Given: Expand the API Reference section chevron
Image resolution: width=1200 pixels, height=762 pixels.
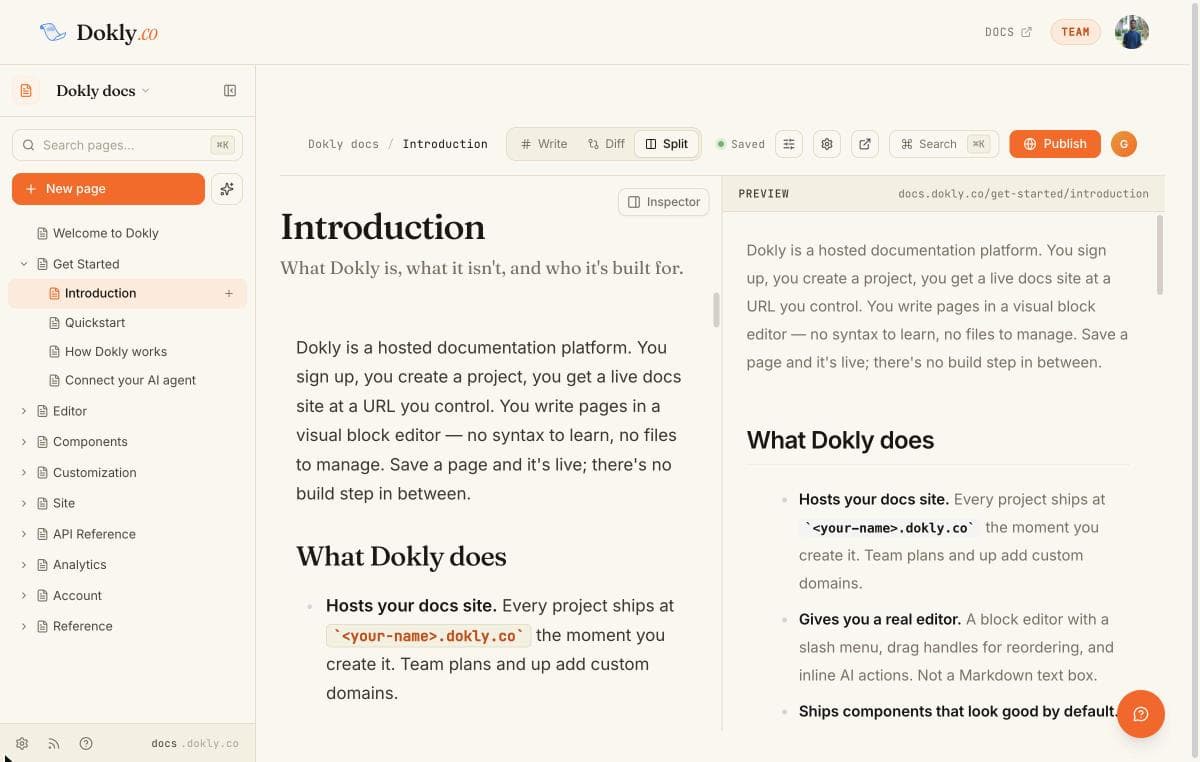Looking at the screenshot, I should (24, 534).
